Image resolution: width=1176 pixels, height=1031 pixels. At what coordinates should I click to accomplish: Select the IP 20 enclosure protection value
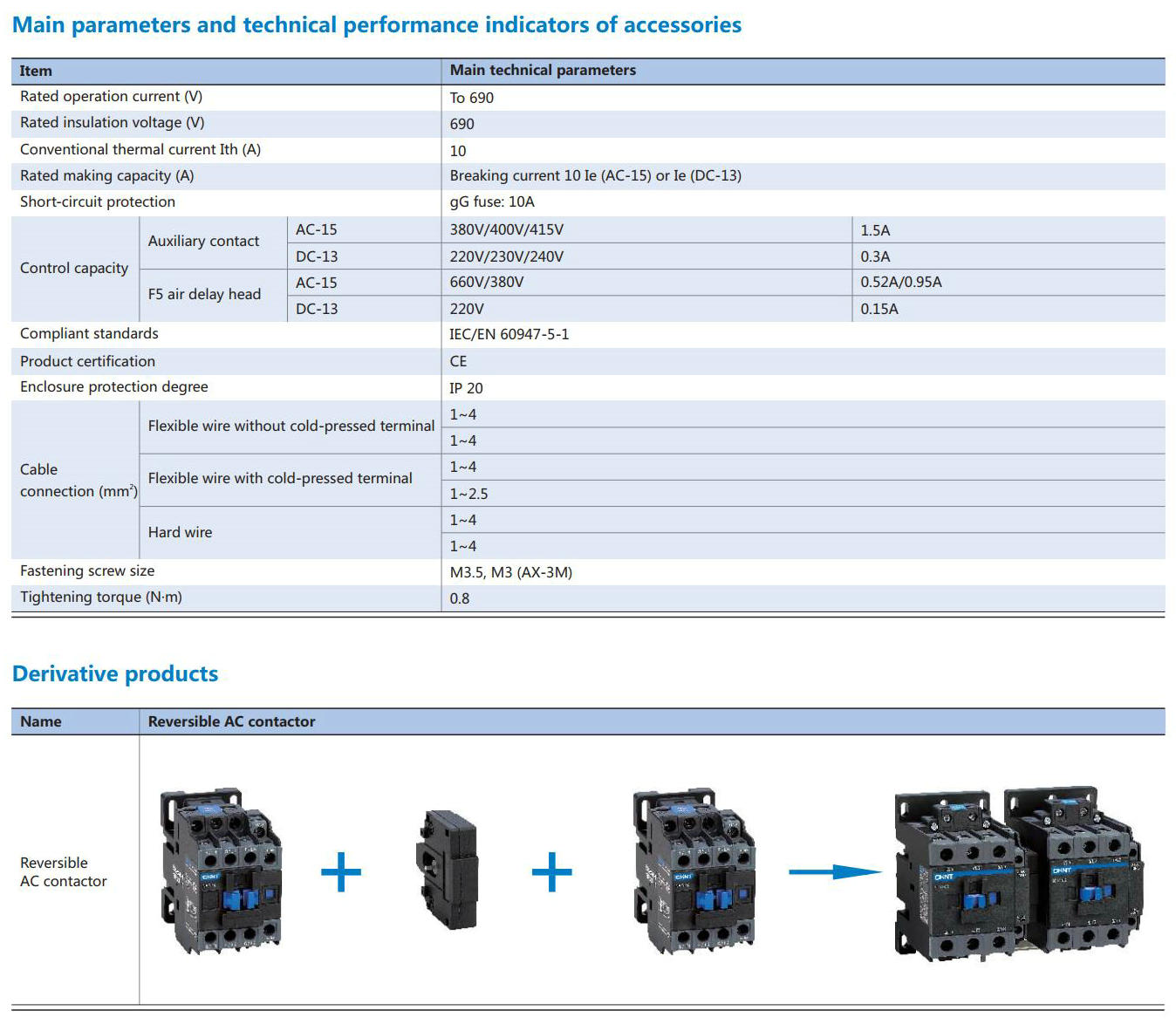tap(468, 387)
